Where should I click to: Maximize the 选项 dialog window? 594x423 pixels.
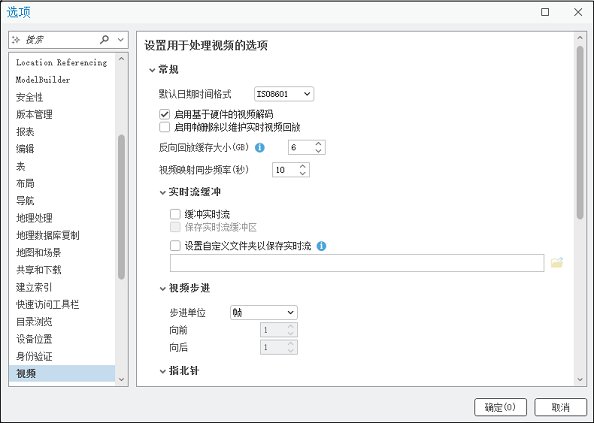(x=545, y=12)
